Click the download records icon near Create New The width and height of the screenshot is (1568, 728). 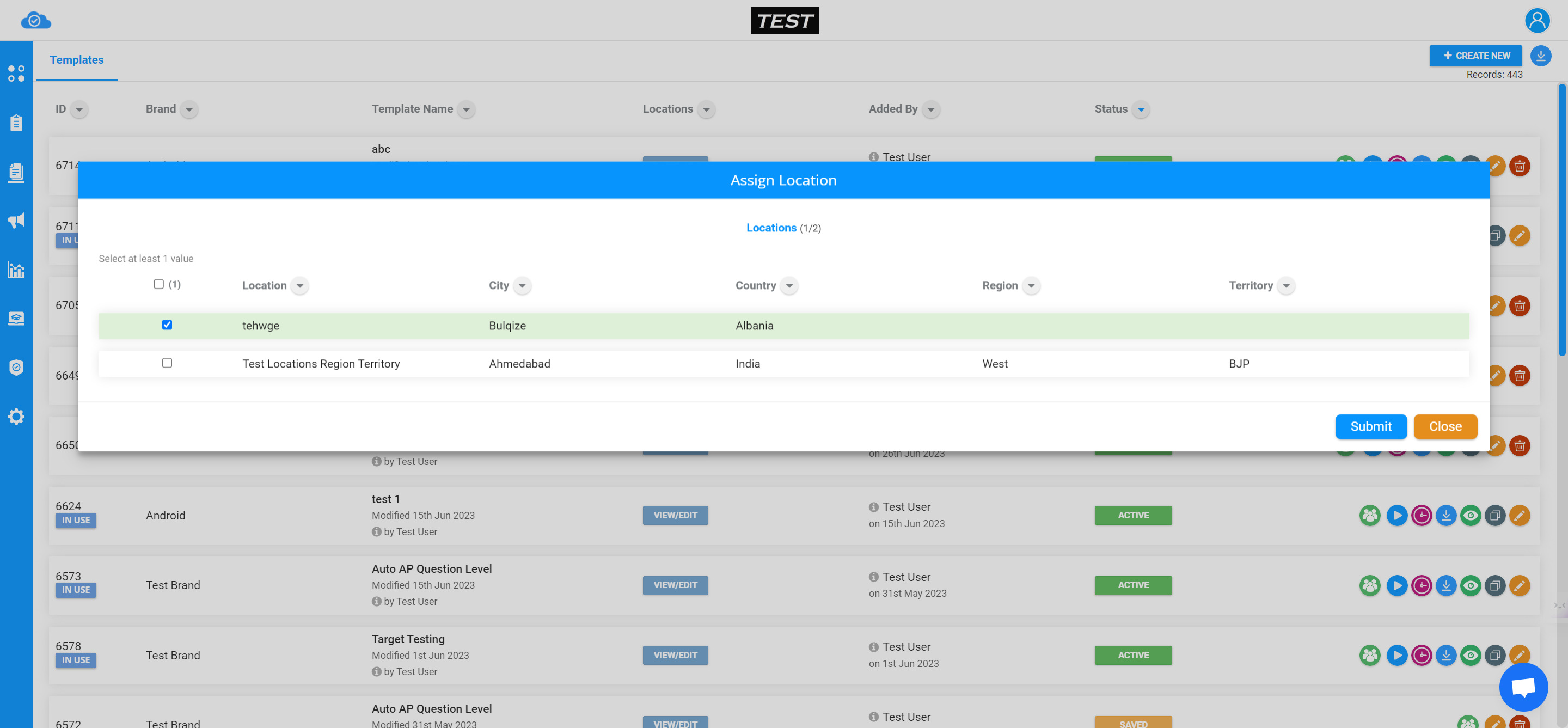1540,56
